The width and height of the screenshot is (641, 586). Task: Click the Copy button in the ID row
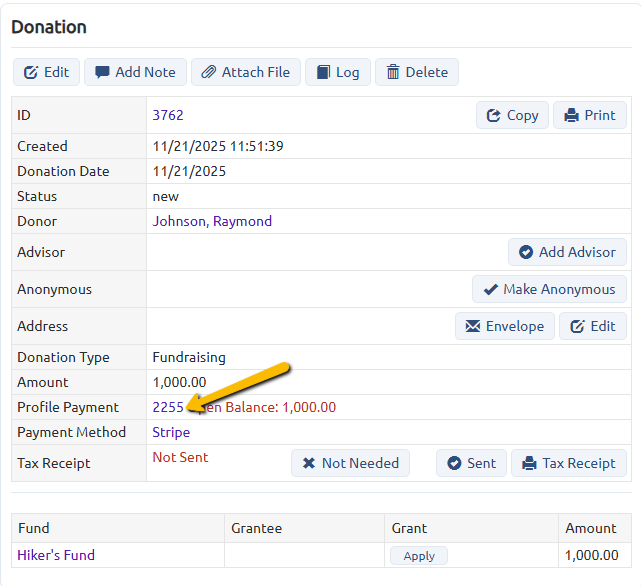[x=512, y=115]
